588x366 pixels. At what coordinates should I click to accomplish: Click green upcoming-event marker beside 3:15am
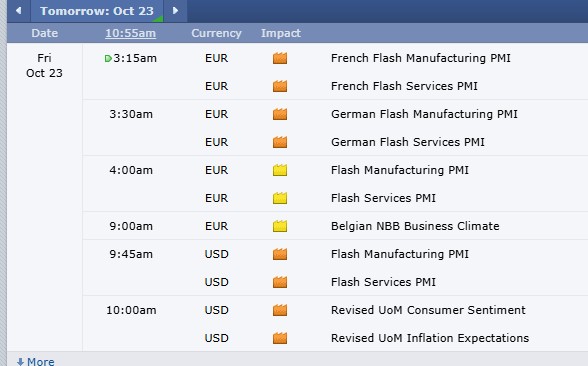click(108, 58)
